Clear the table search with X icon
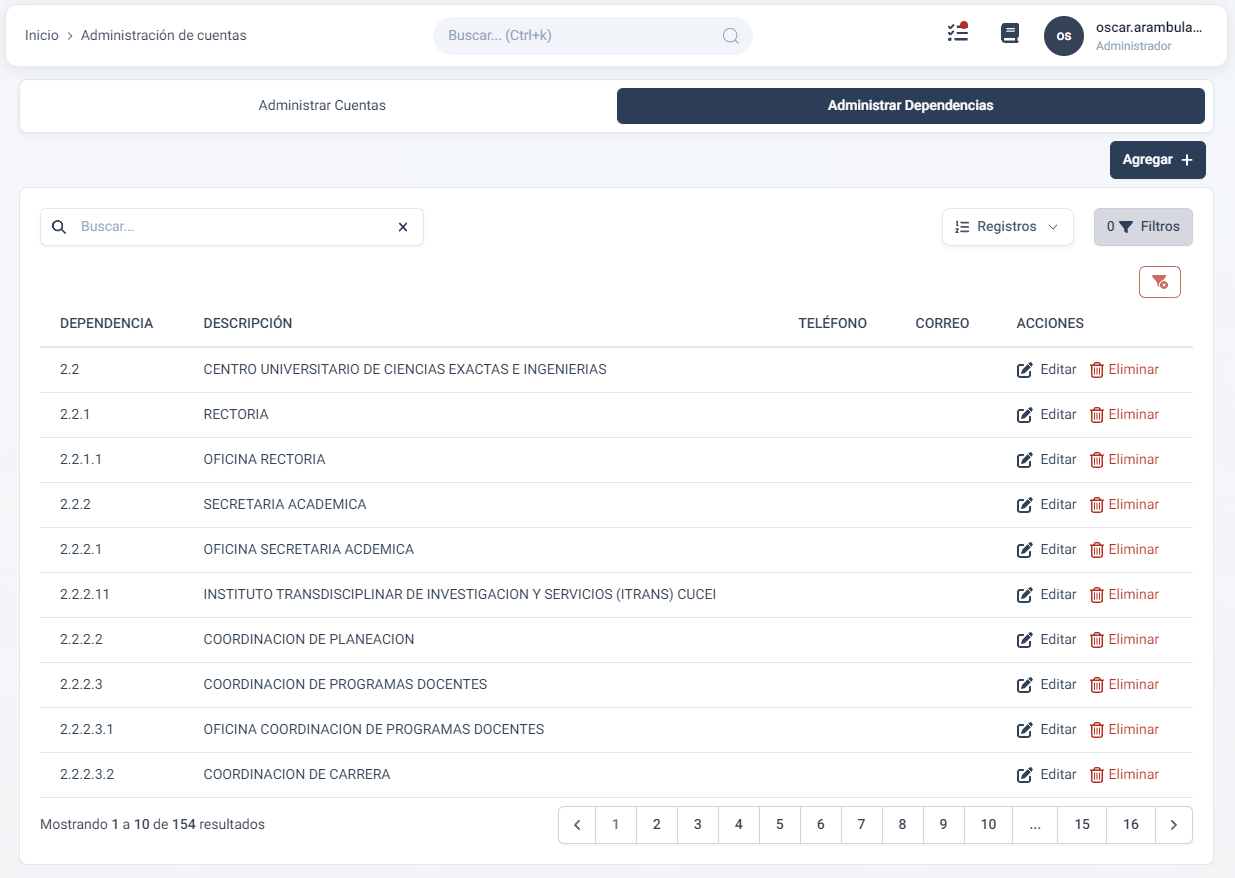This screenshot has height=878, width=1235. click(403, 227)
